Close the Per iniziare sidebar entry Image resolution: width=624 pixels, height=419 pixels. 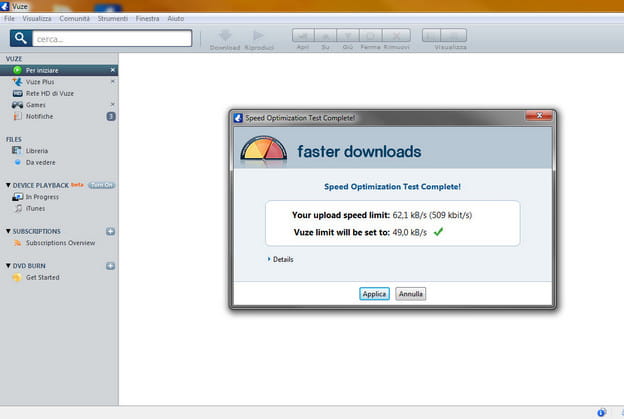(x=112, y=70)
